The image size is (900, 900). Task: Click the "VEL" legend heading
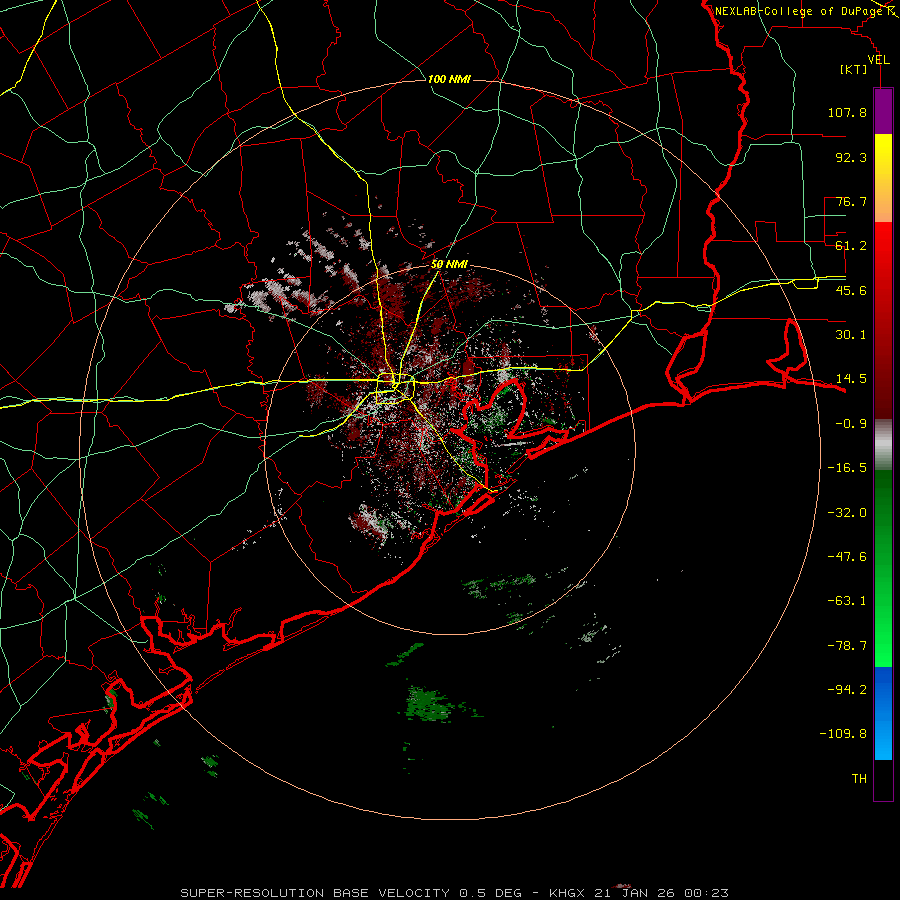[878, 60]
